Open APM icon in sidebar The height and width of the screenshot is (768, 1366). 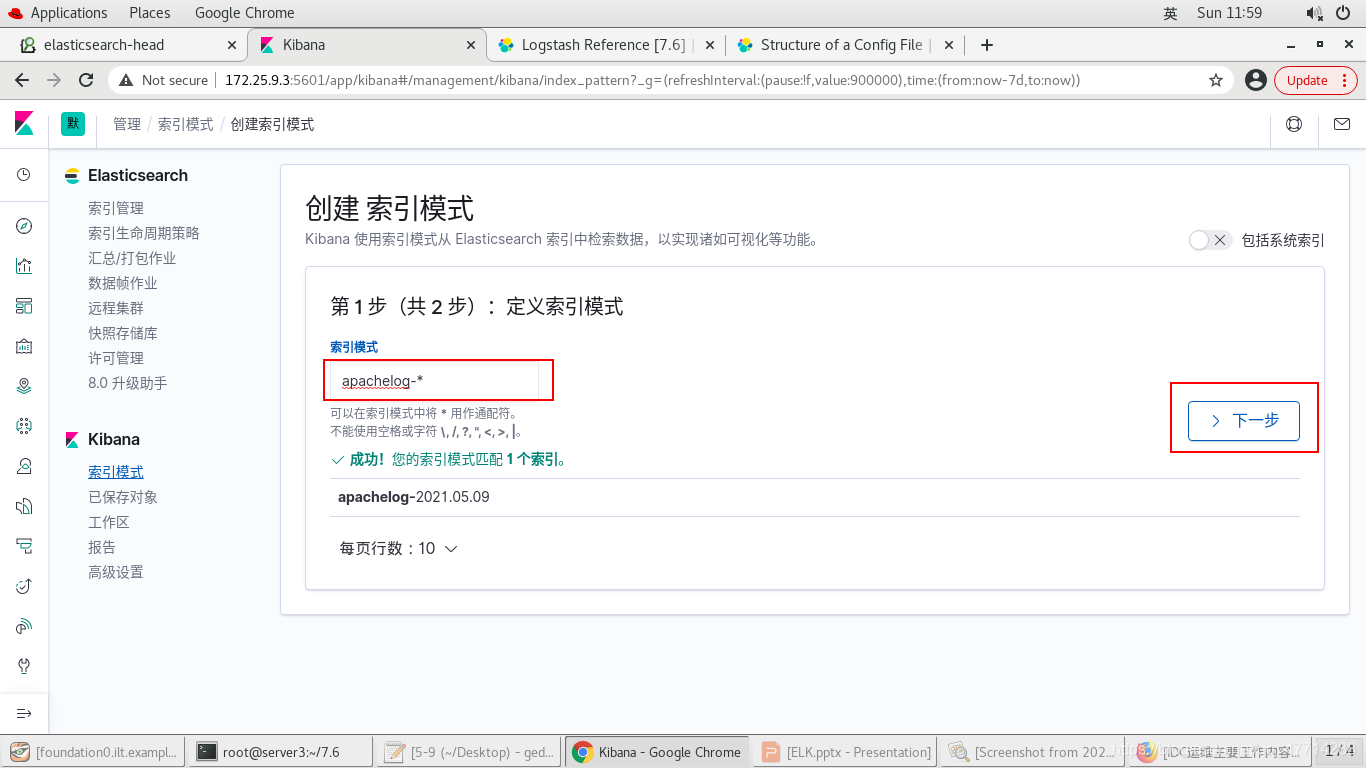pyautogui.click(x=24, y=546)
